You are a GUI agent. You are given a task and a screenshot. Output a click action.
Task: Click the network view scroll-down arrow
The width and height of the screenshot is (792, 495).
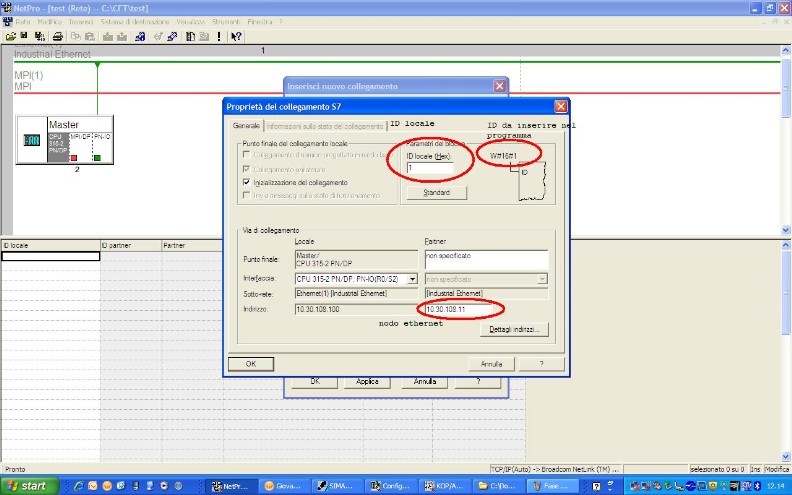coord(785,229)
